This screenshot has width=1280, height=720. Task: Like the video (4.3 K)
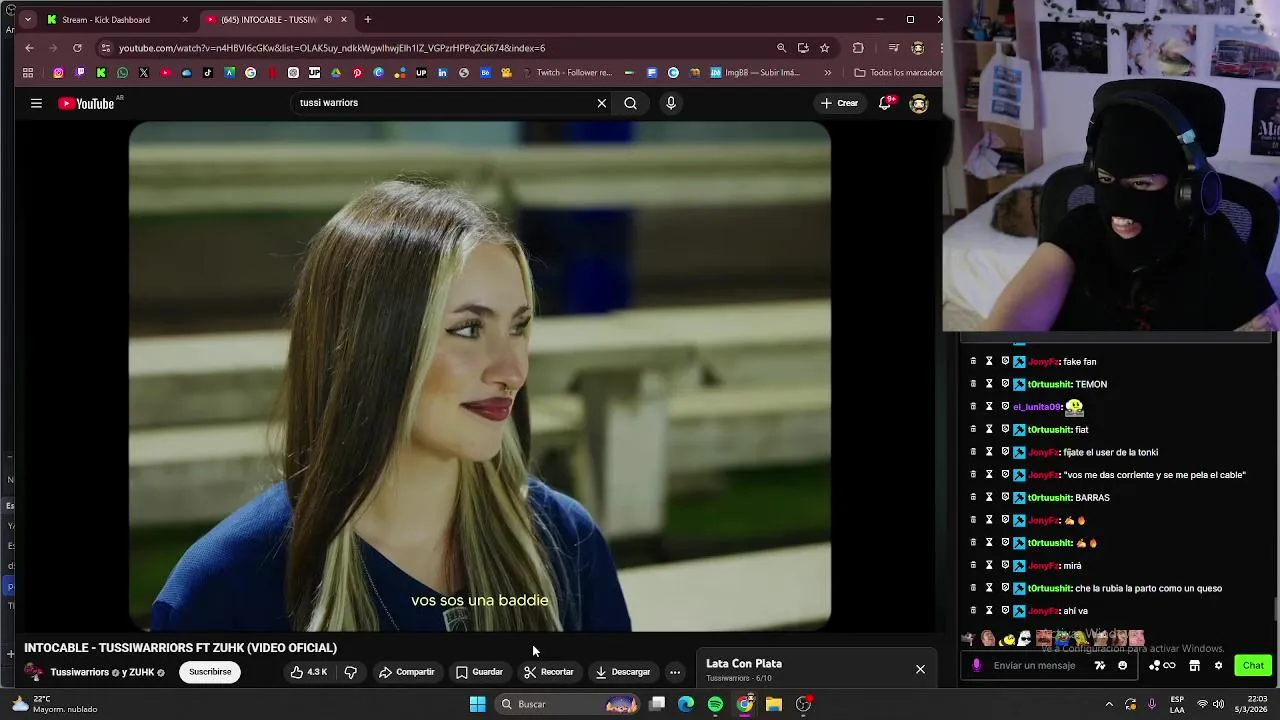click(309, 672)
